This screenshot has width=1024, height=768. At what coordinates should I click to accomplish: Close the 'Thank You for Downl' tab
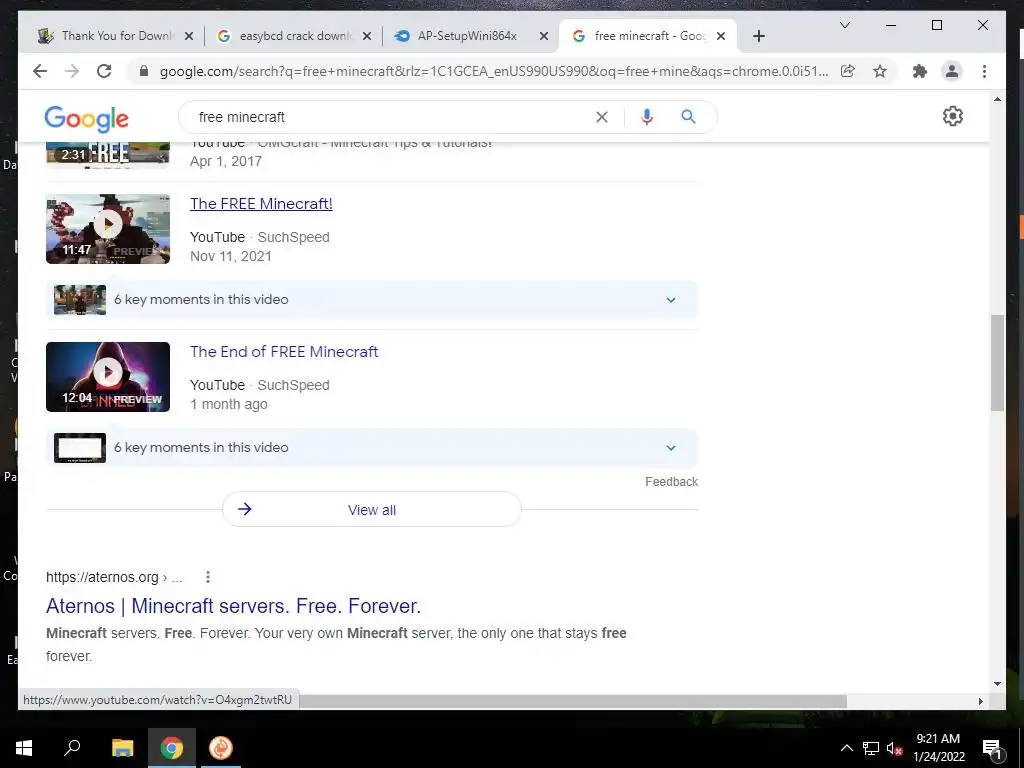189,36
